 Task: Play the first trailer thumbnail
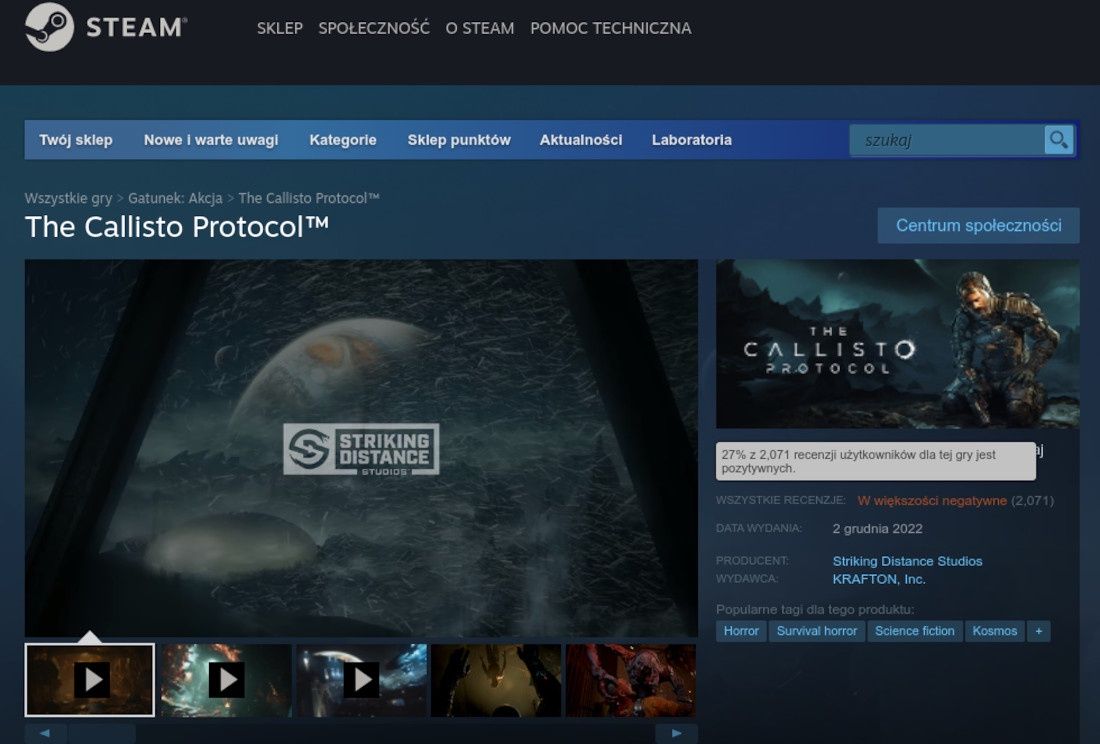click(90, 679)
